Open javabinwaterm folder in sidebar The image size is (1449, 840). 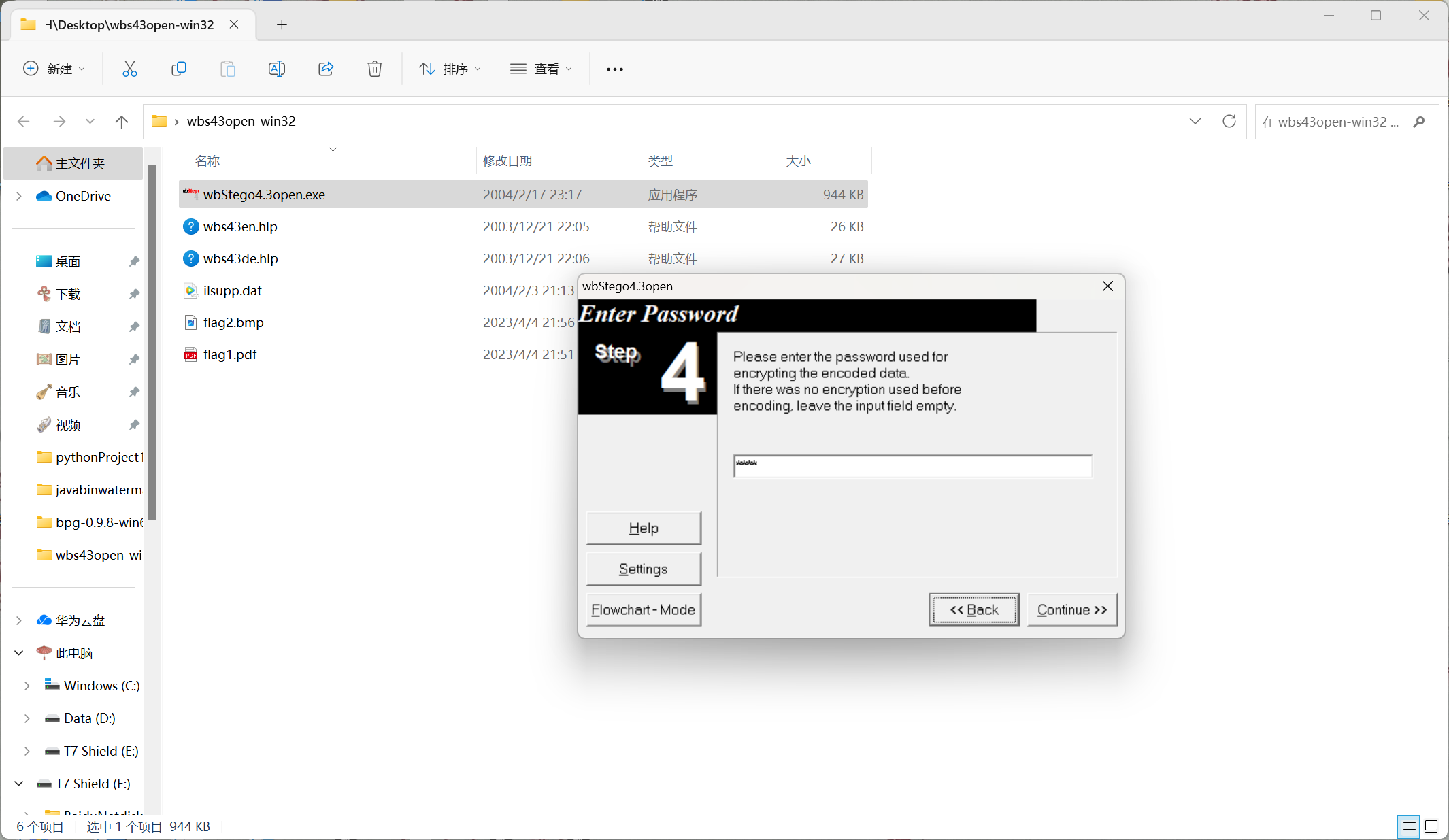[x=90, y=490]
